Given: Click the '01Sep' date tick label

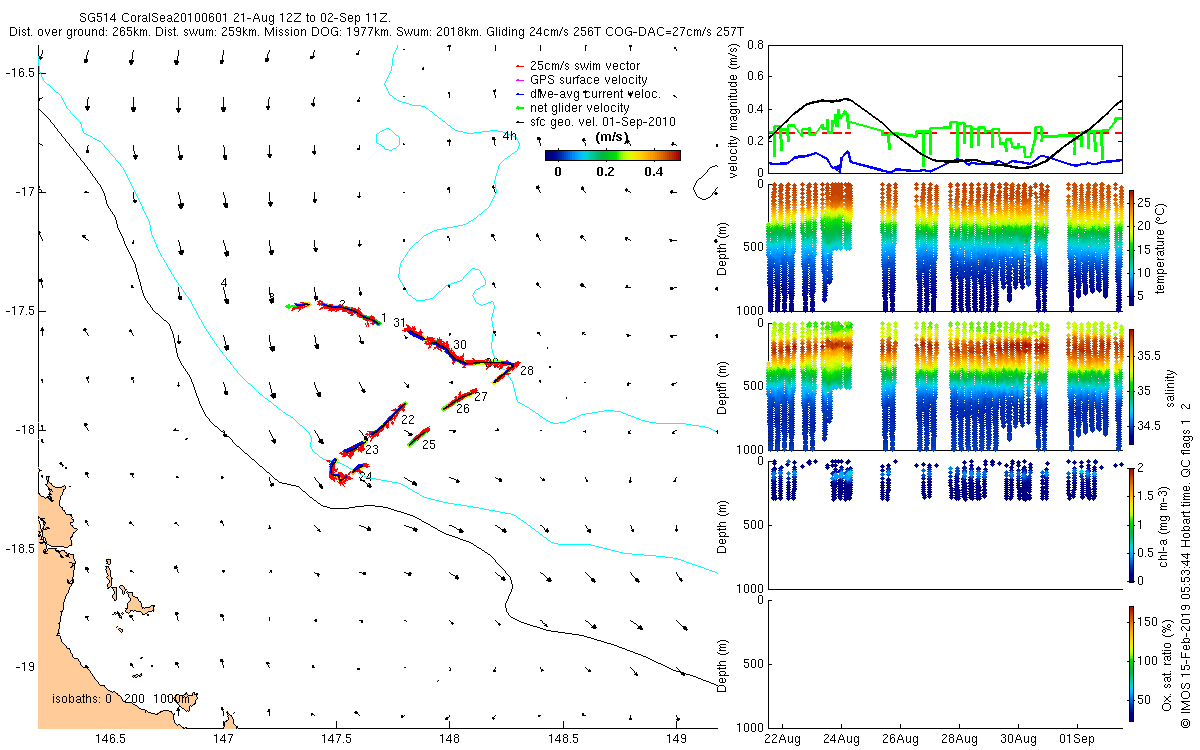Looking at the screenshot, I should (x=1077, y=739).
